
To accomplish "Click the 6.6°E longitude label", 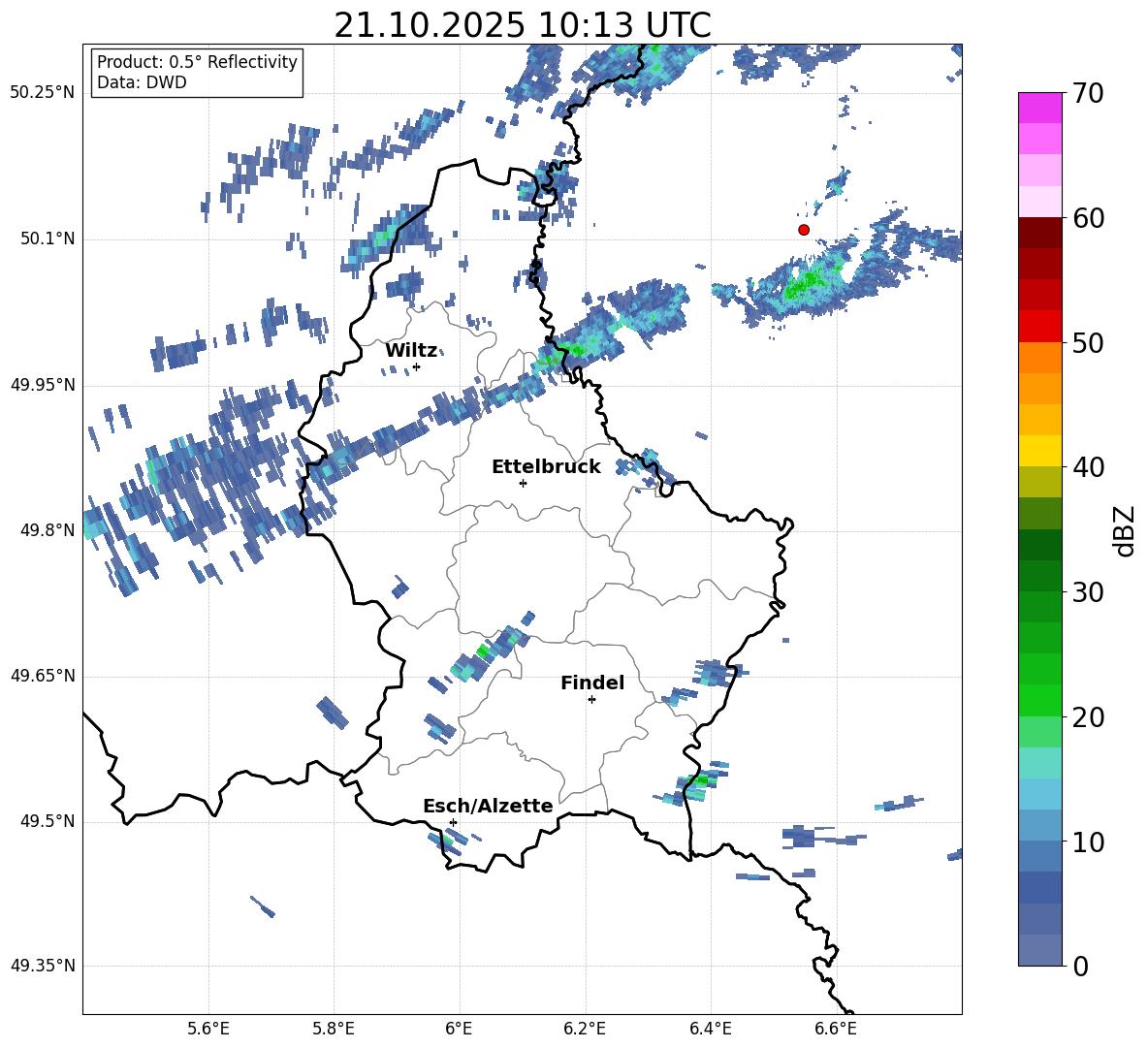I will pos(836,1029).
